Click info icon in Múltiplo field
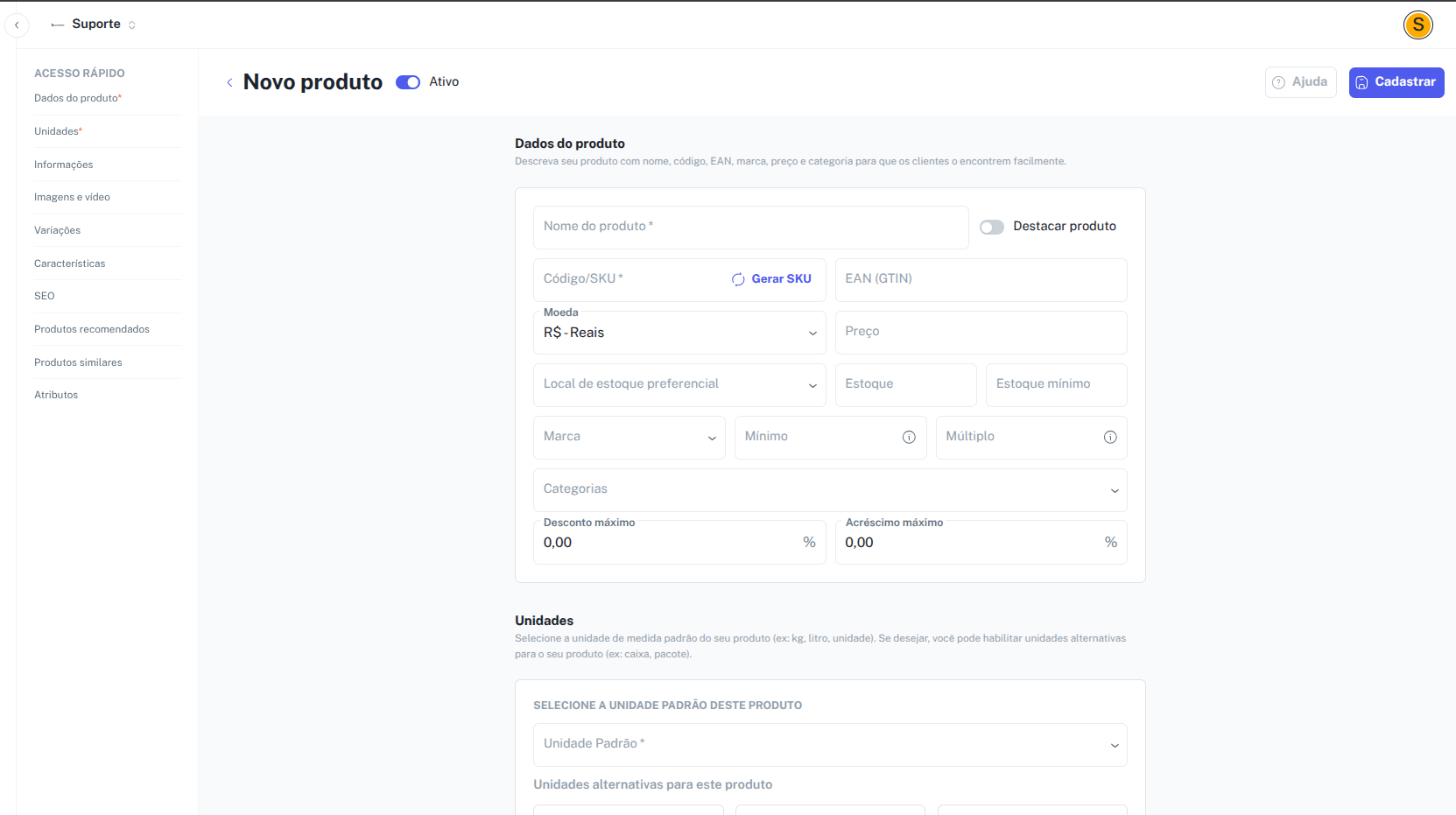 [1110, 437]
